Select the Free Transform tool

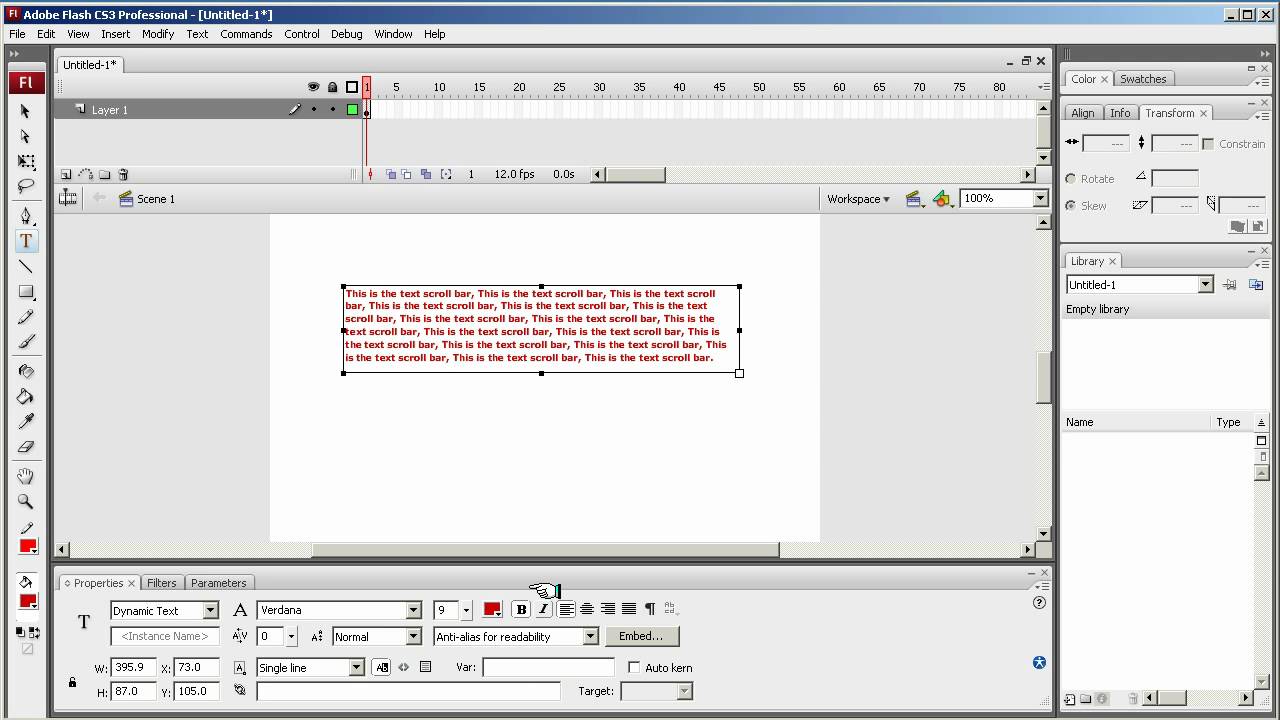26,161
